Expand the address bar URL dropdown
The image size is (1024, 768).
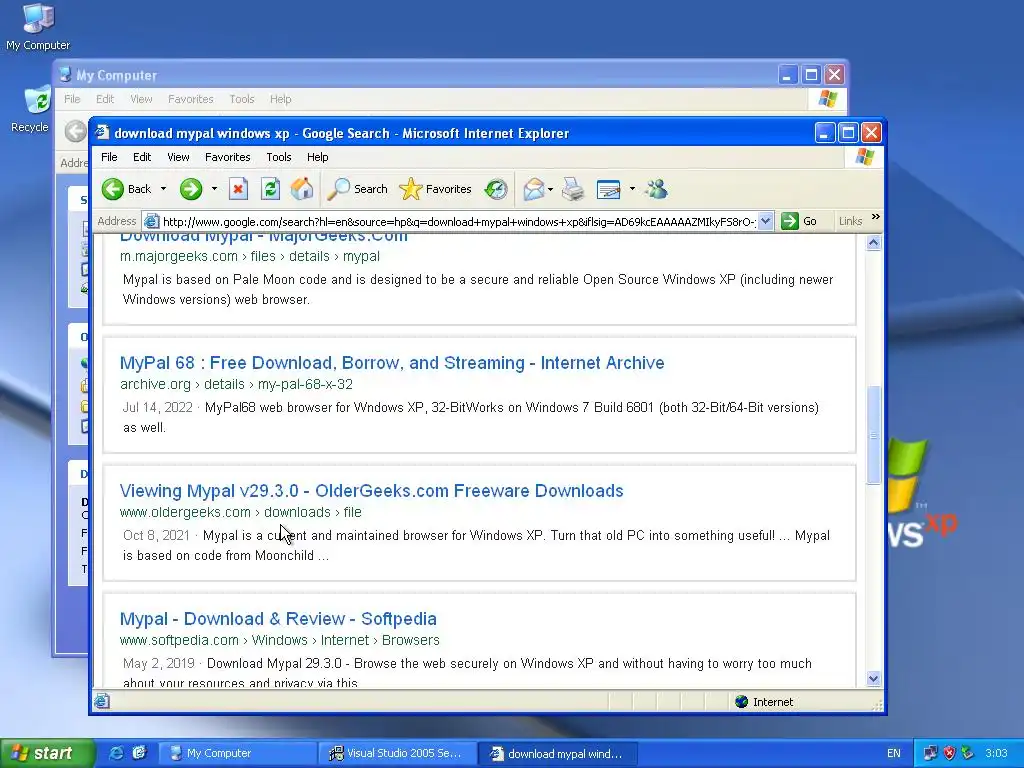pyautogui.click(x=766, y=221)
